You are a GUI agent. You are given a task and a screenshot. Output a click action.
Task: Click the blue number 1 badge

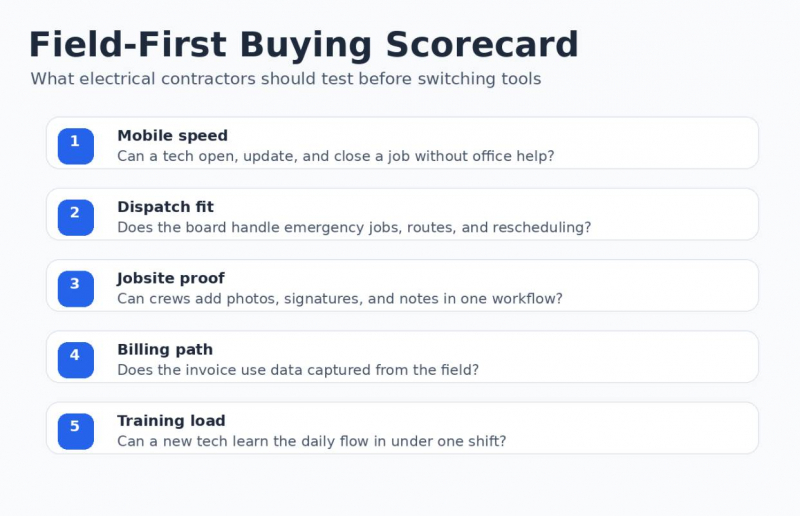coord(76,146)
